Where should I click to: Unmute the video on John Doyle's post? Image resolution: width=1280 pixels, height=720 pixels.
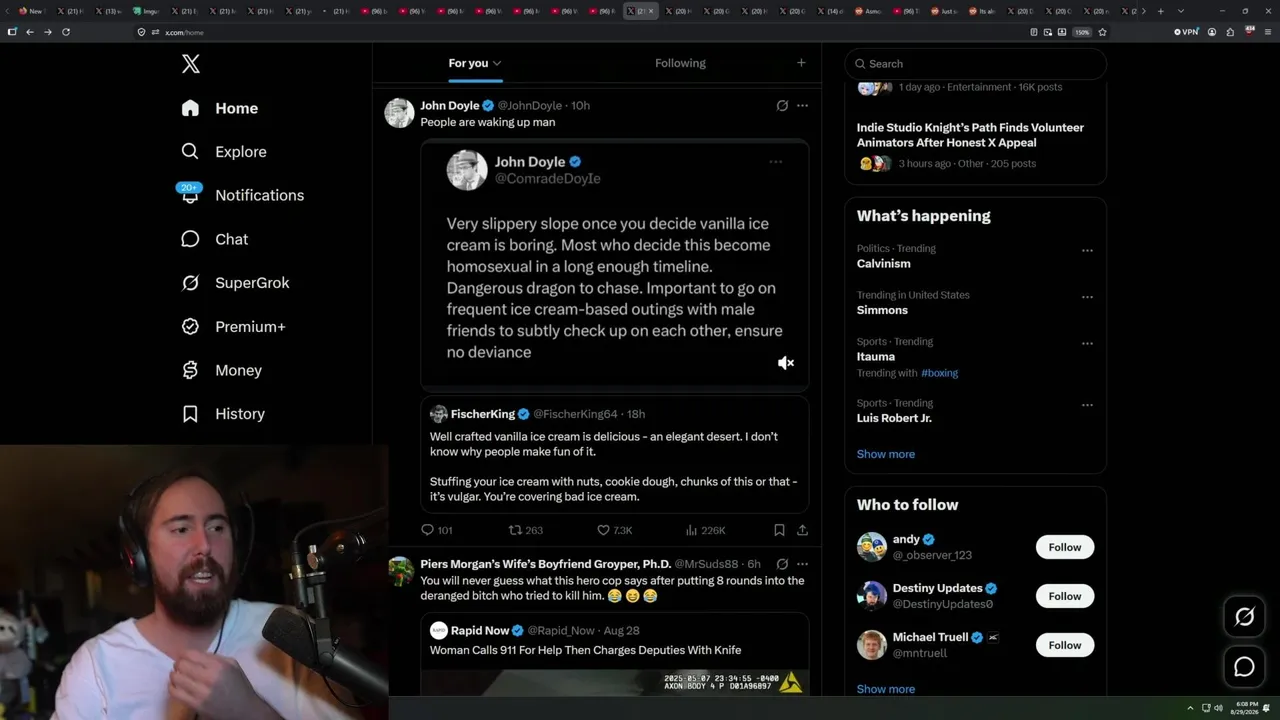pyautogui.click(x=786, y=363)
